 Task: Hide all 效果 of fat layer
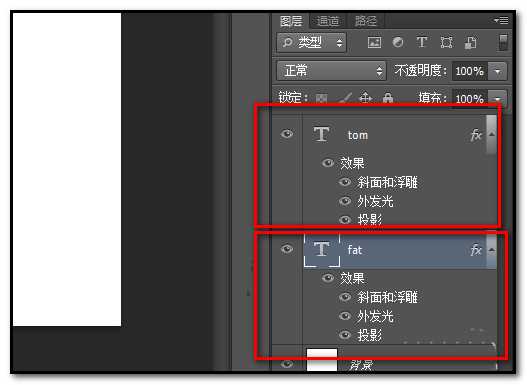tap(328, 278)
